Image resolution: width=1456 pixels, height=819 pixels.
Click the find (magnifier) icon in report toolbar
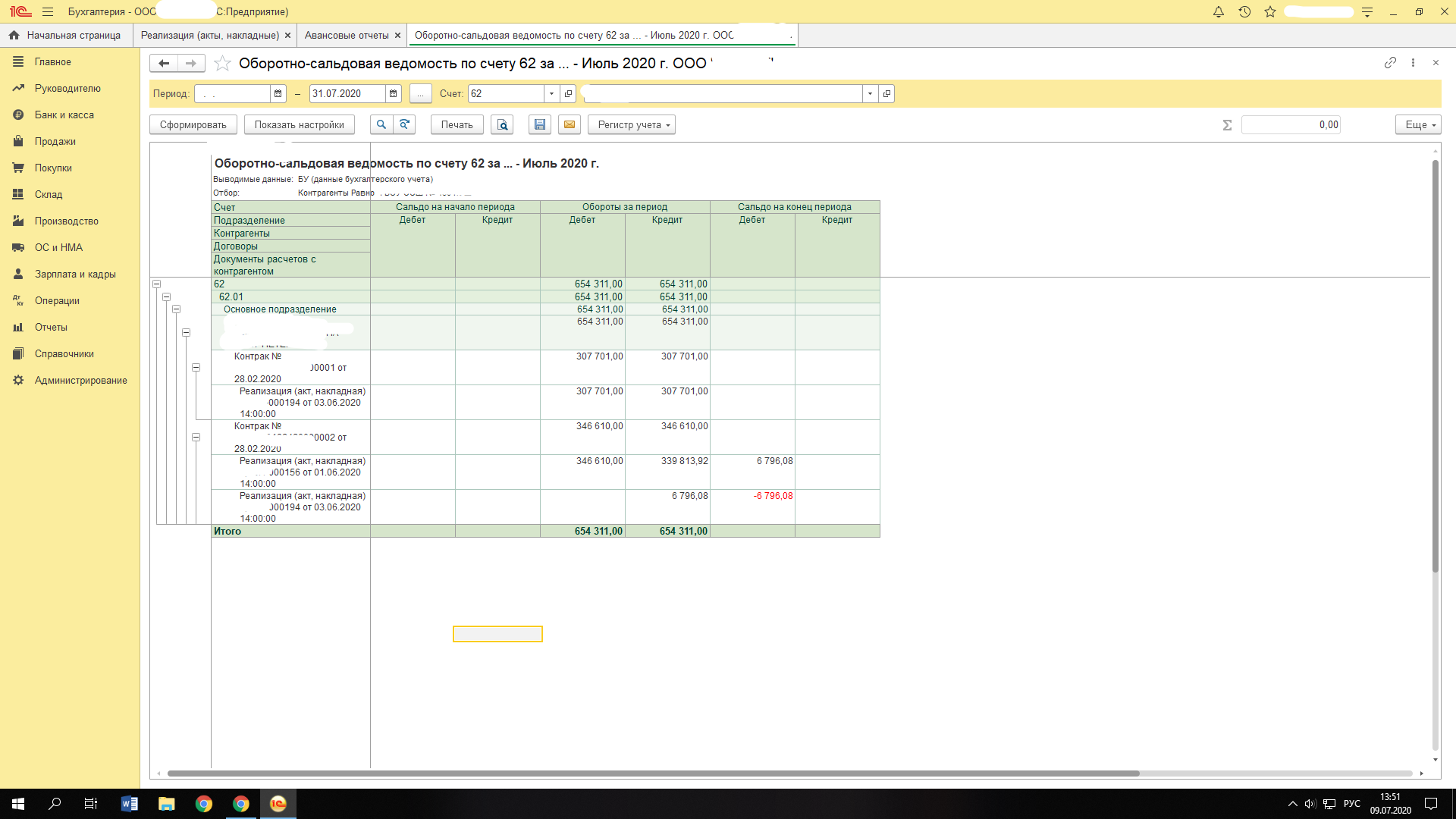[381, 124]
